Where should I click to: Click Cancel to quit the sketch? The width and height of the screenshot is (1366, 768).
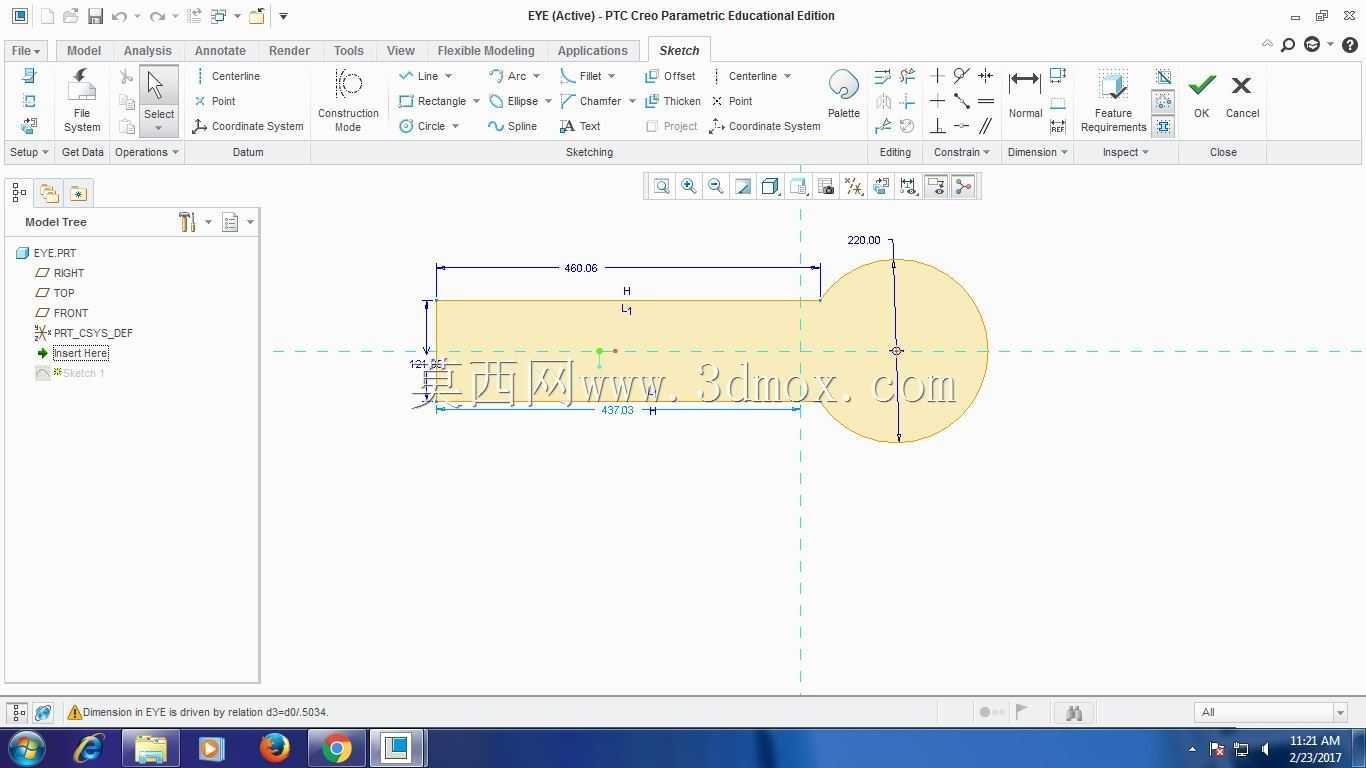(x=1242, y=97)
